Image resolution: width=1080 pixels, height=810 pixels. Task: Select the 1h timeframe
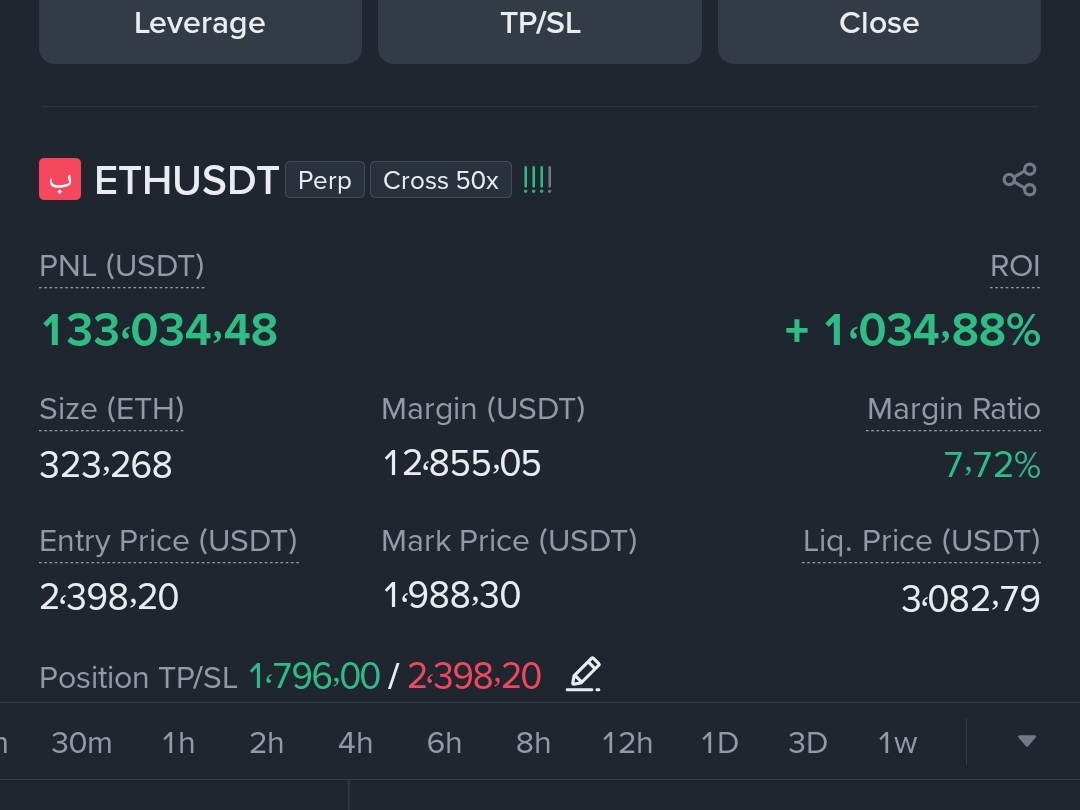pos(178,743)
